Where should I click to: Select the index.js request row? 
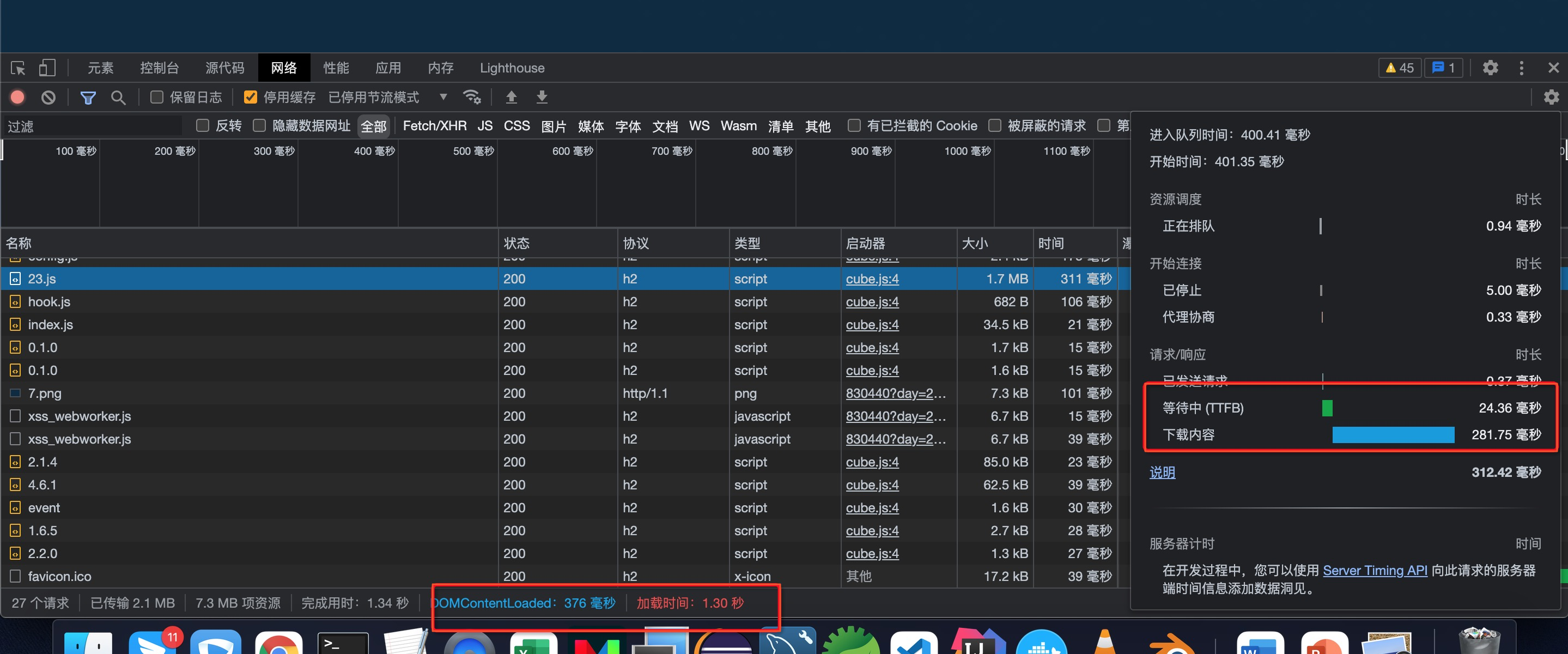(565, 325)
